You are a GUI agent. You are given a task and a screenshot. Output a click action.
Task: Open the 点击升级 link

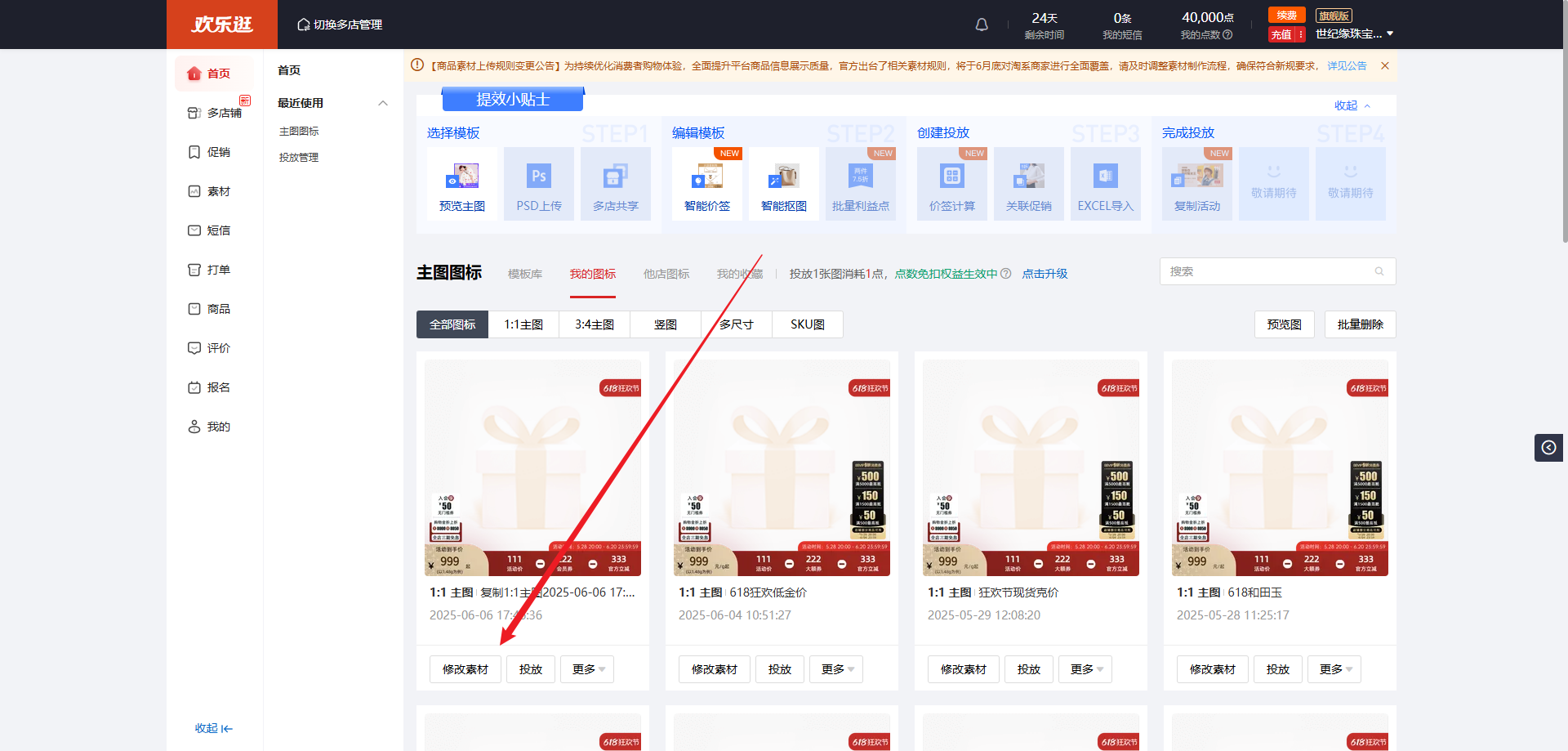click(x=1045, y=274)
